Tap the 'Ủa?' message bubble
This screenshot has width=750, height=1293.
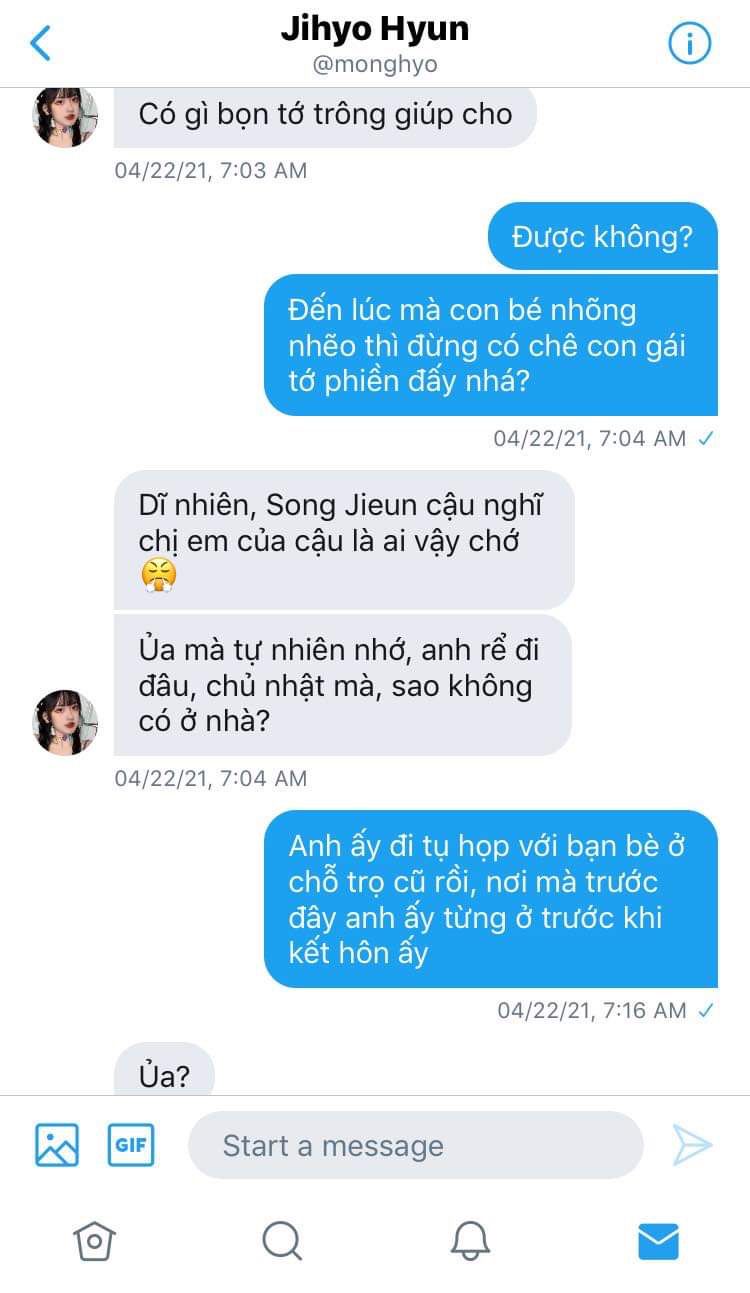165,1070
